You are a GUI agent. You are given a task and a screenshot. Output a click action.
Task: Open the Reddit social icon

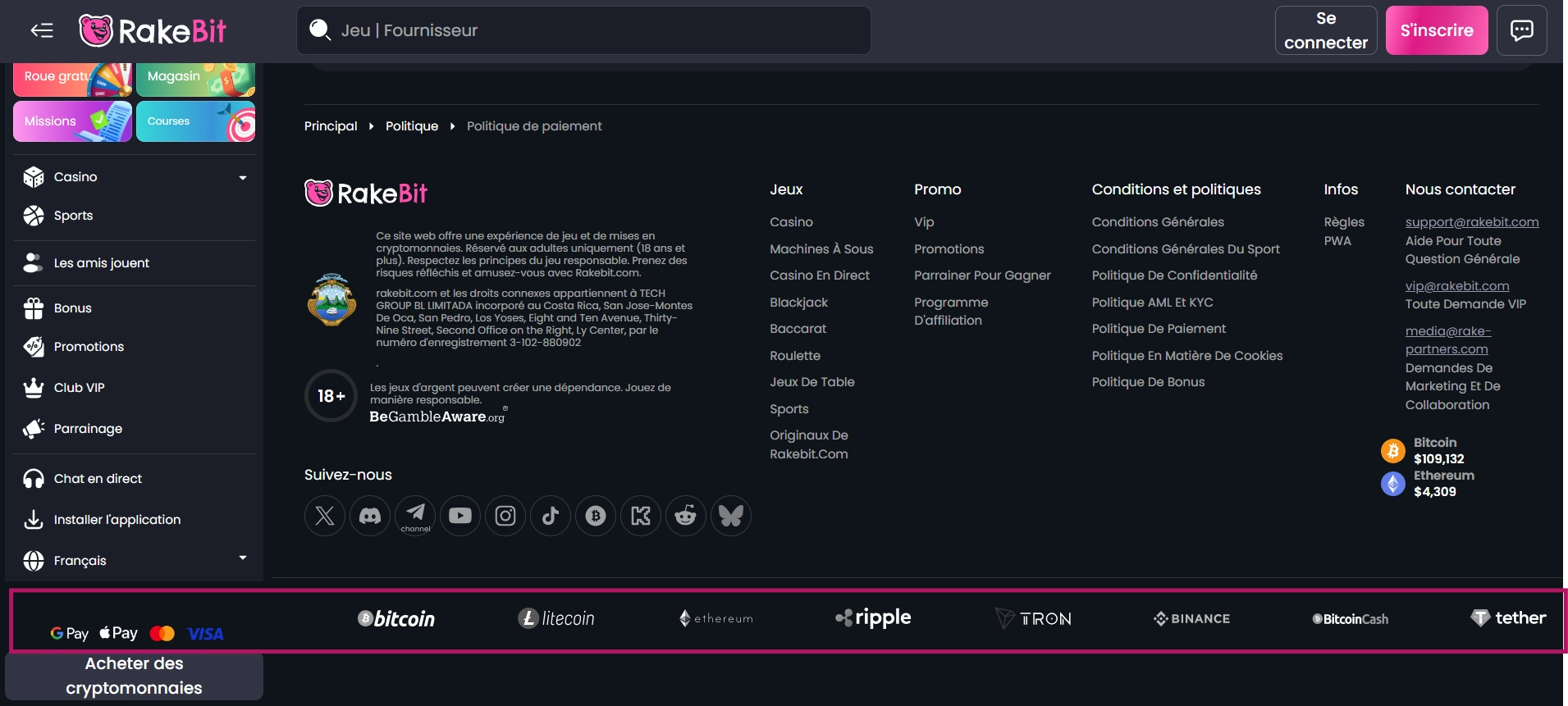(x=686, y=516)
